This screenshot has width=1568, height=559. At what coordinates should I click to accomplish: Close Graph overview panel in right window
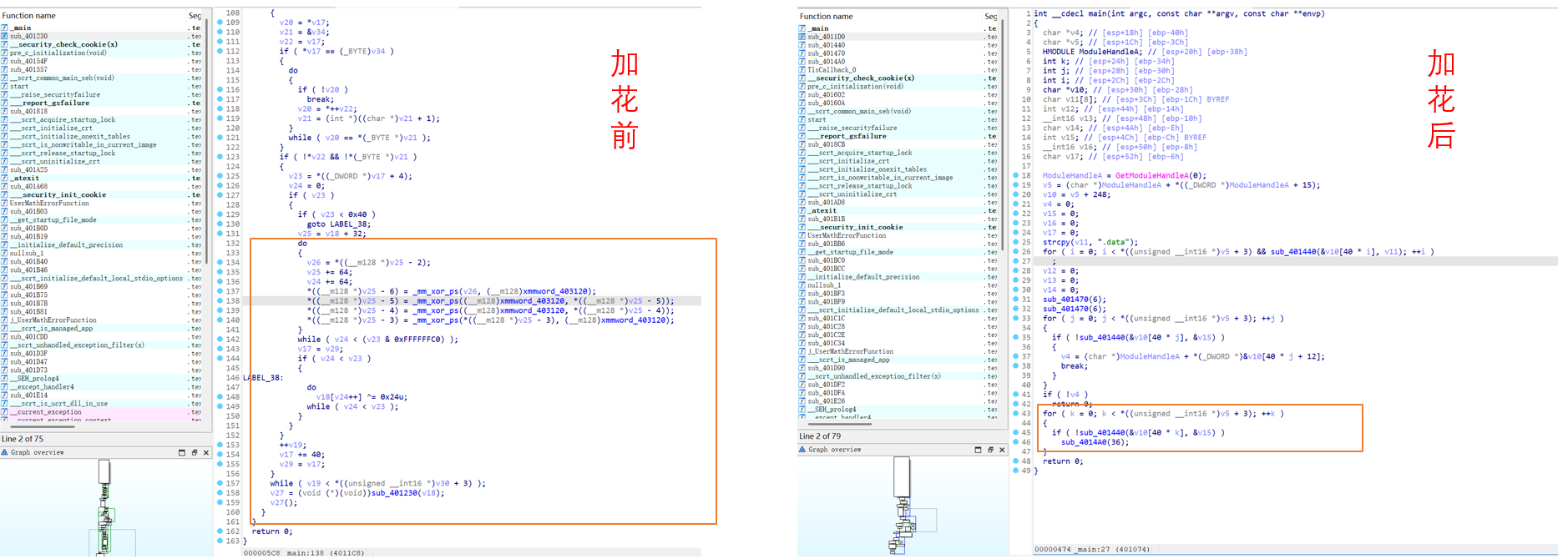pos(1003,450)
